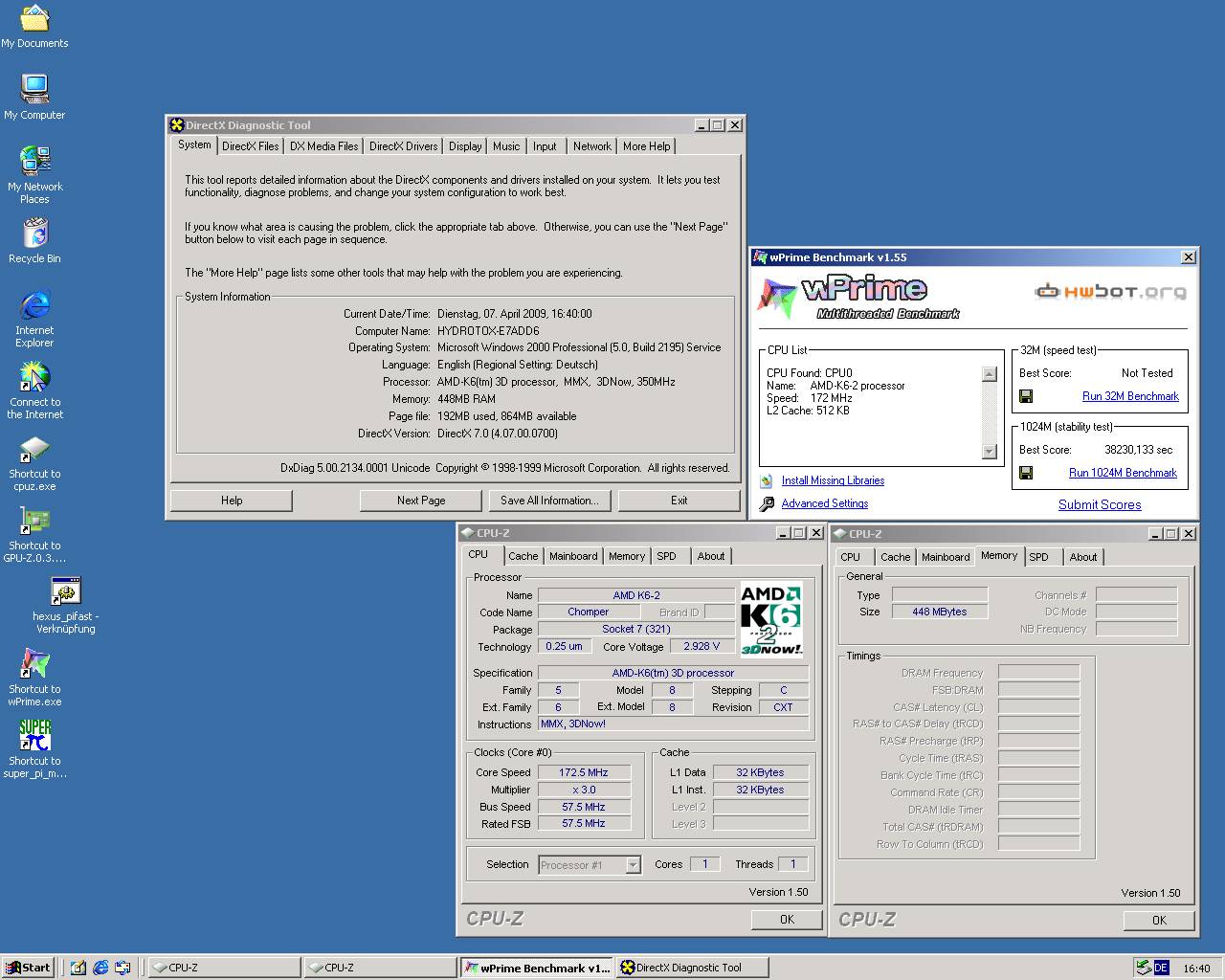Viewport: 1225px width, 980px height.
Task: Click Run 1024M Benchmark link
Action: tap(1123, 473)
